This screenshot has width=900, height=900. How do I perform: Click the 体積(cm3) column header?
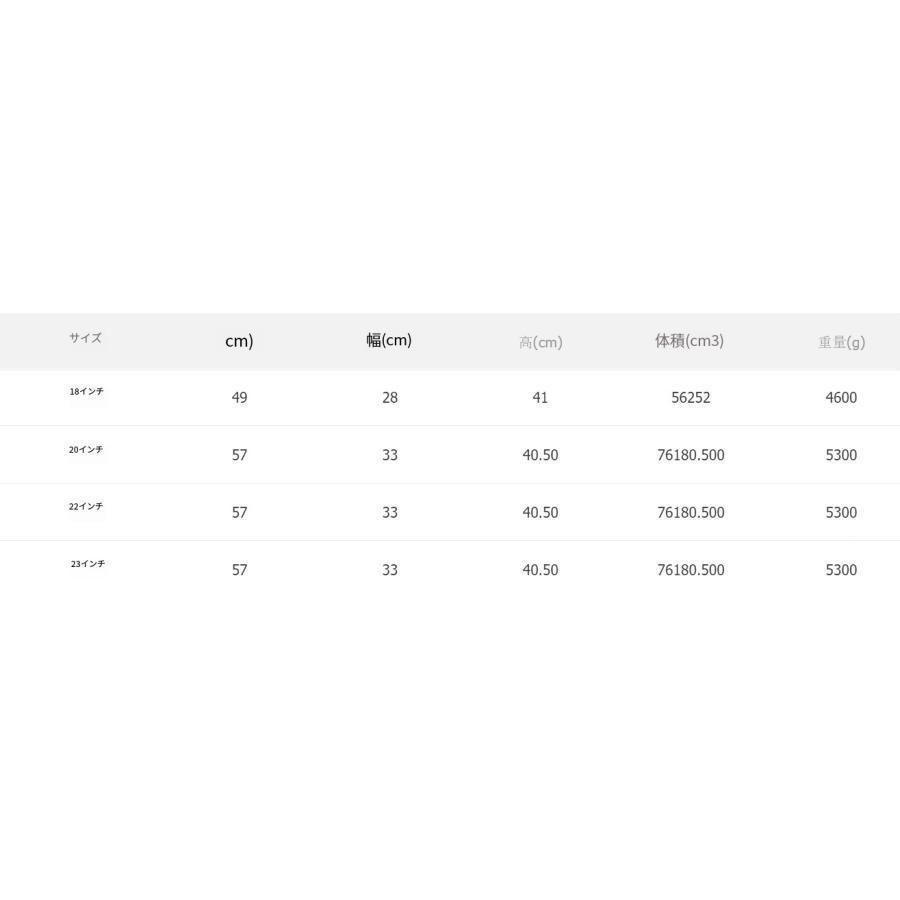point(689,341)
